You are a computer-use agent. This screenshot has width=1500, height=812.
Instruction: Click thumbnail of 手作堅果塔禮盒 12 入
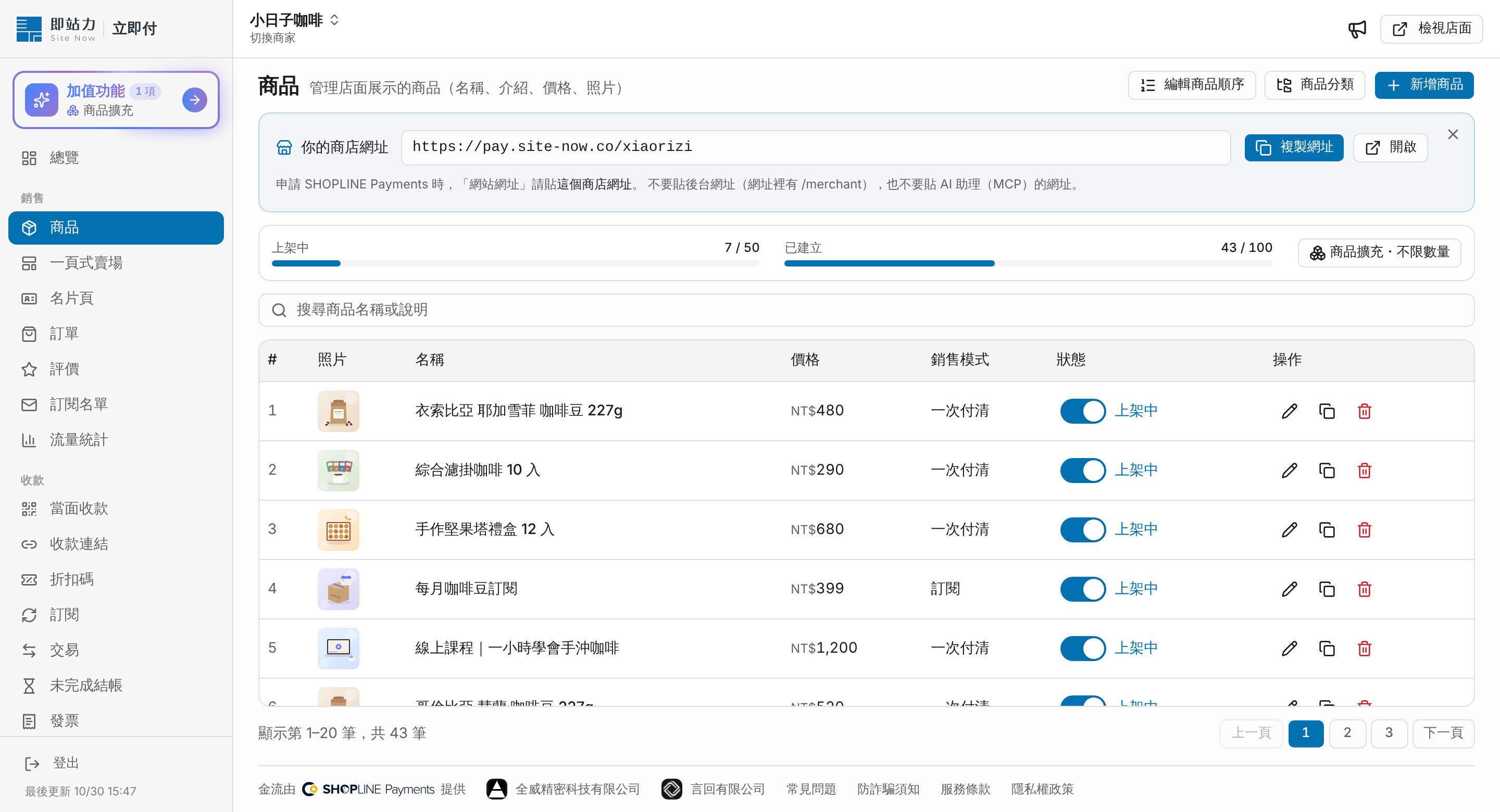[x=339, y=530]
